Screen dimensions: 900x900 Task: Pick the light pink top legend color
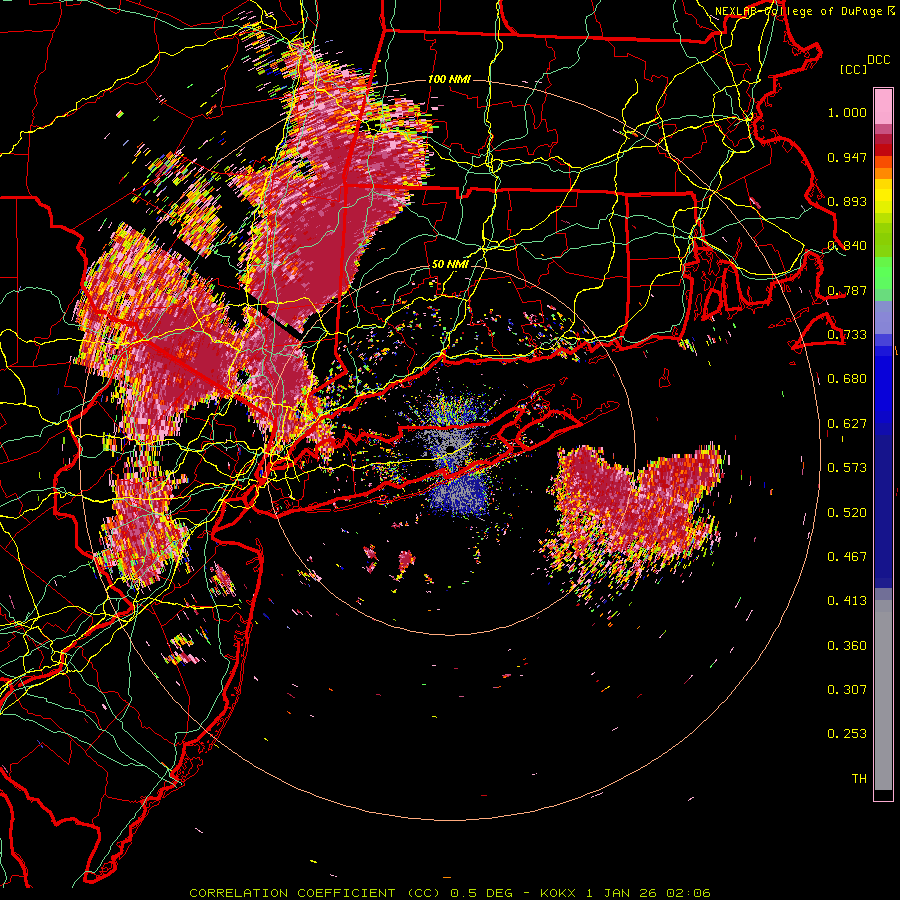tap(883, 107)
